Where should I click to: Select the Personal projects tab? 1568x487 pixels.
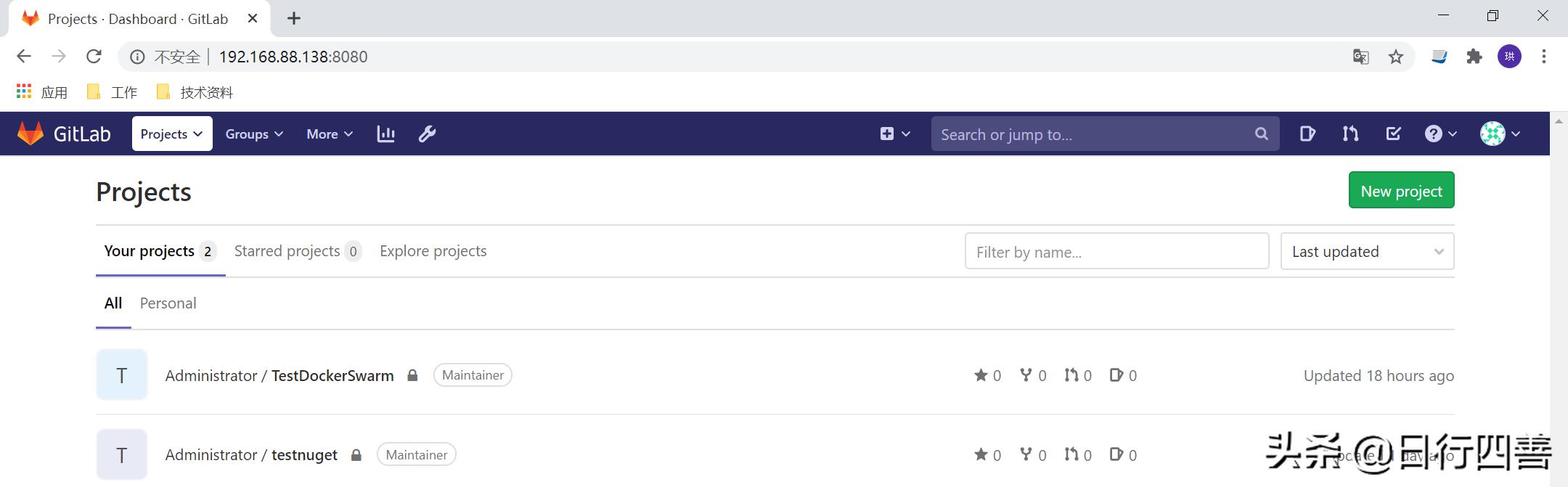[x=168, y=303]
